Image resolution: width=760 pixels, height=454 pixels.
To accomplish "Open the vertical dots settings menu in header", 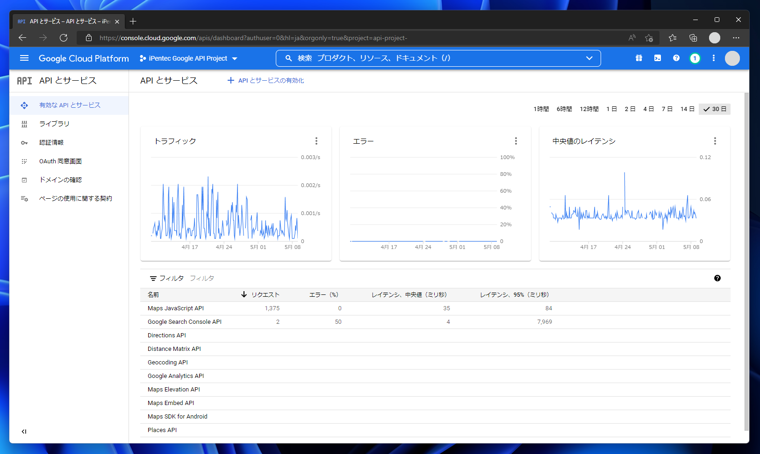I will (x=713, y=58).
